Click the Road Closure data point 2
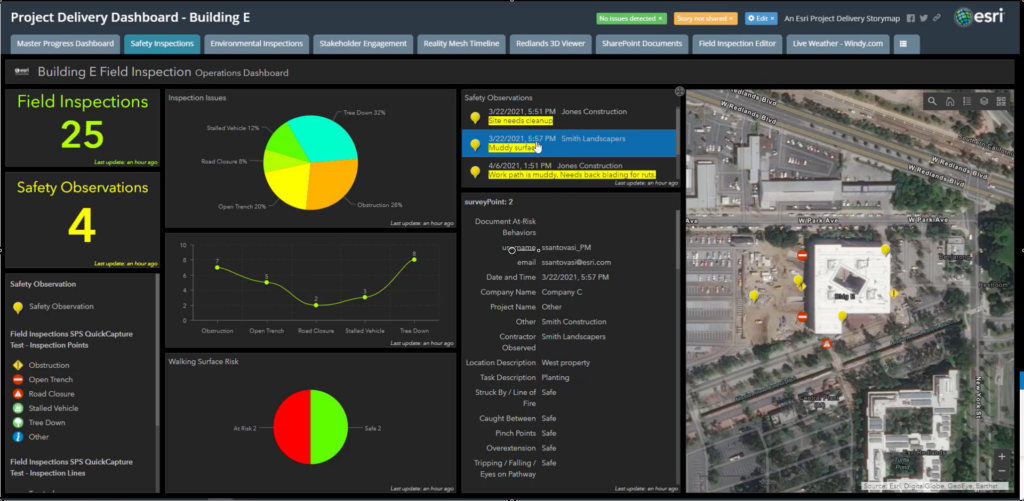The width and height of the screenshot is (1024, 501). pos(316,305)
